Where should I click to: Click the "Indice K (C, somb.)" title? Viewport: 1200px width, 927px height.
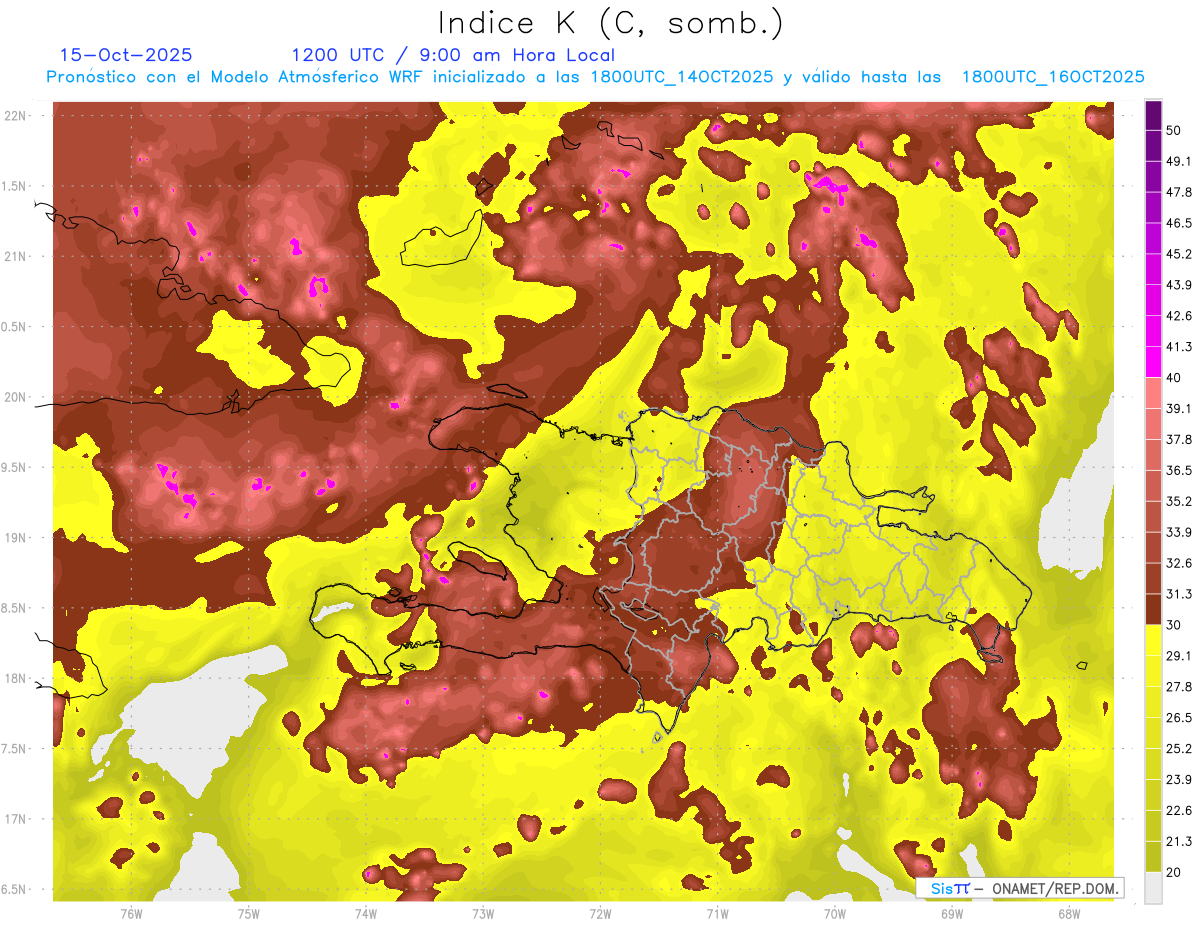click(x=610, y=24)
